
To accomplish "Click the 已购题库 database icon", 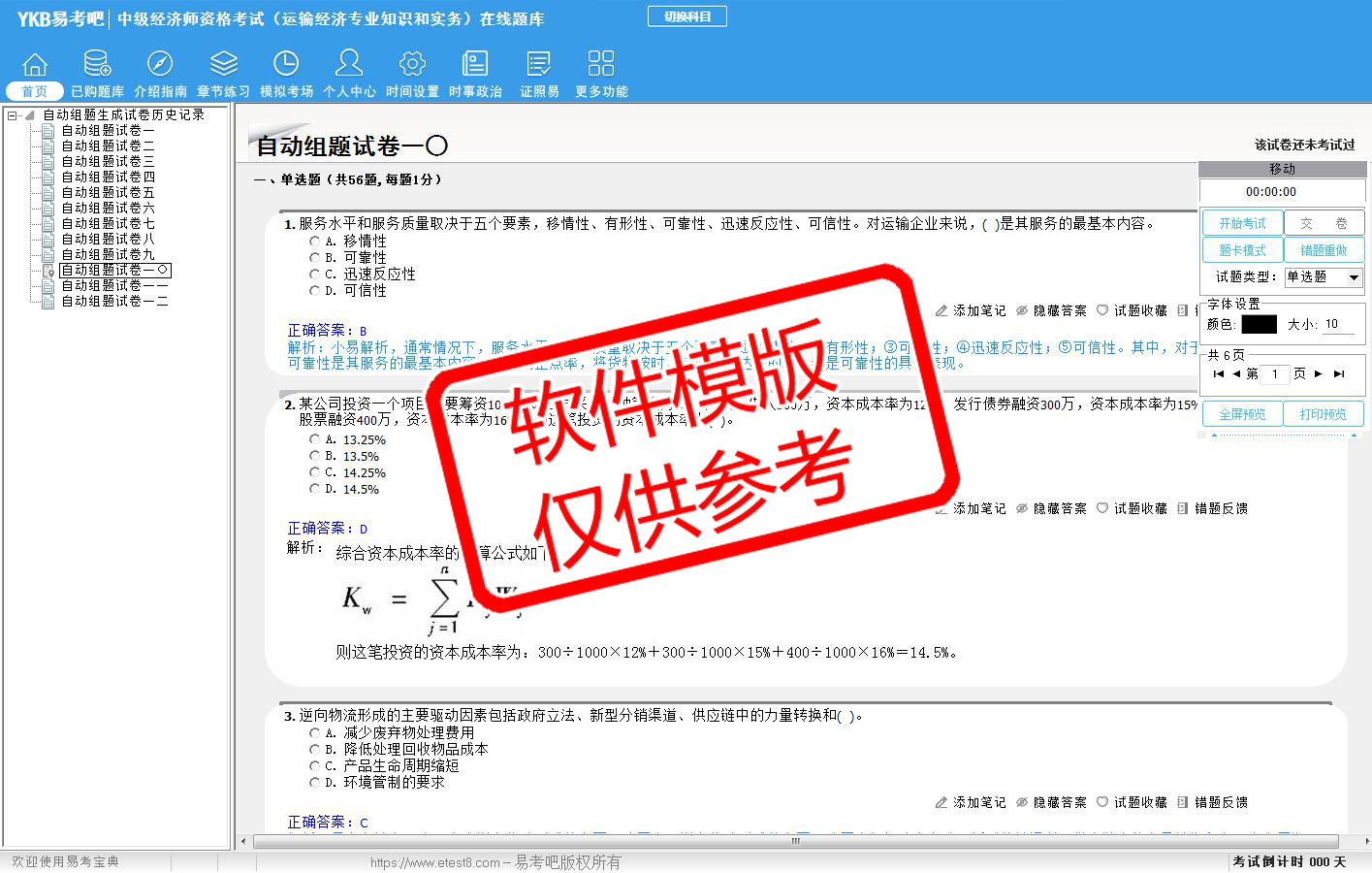I will [97, 64].
